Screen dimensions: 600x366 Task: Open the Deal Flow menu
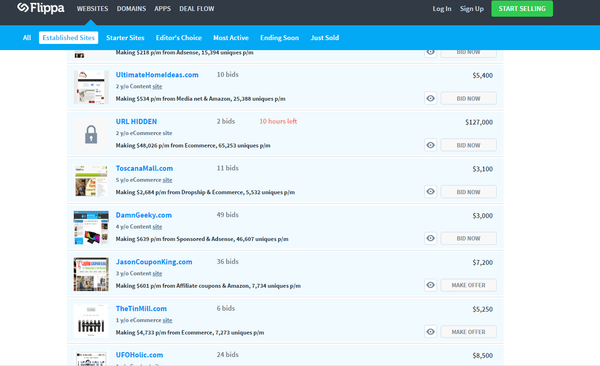pyautogui.click(x=197, y=8)
